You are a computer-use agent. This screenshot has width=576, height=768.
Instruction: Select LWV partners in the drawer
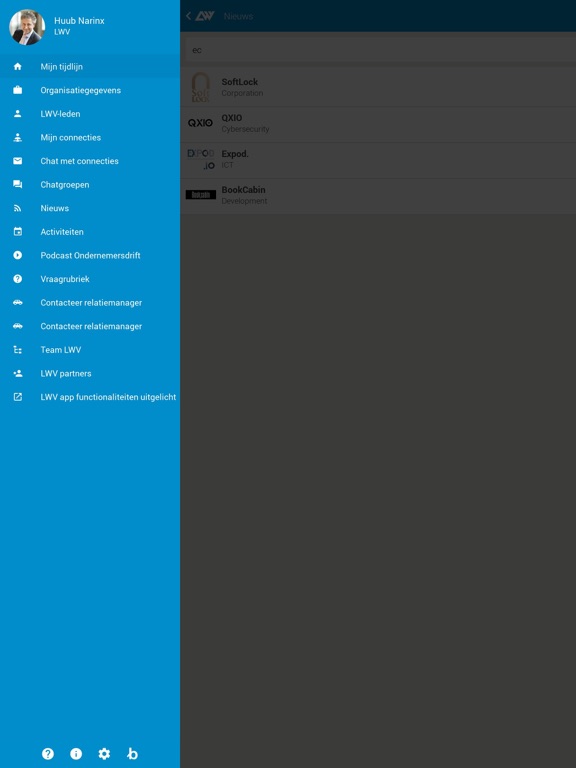tap(90, 373)
